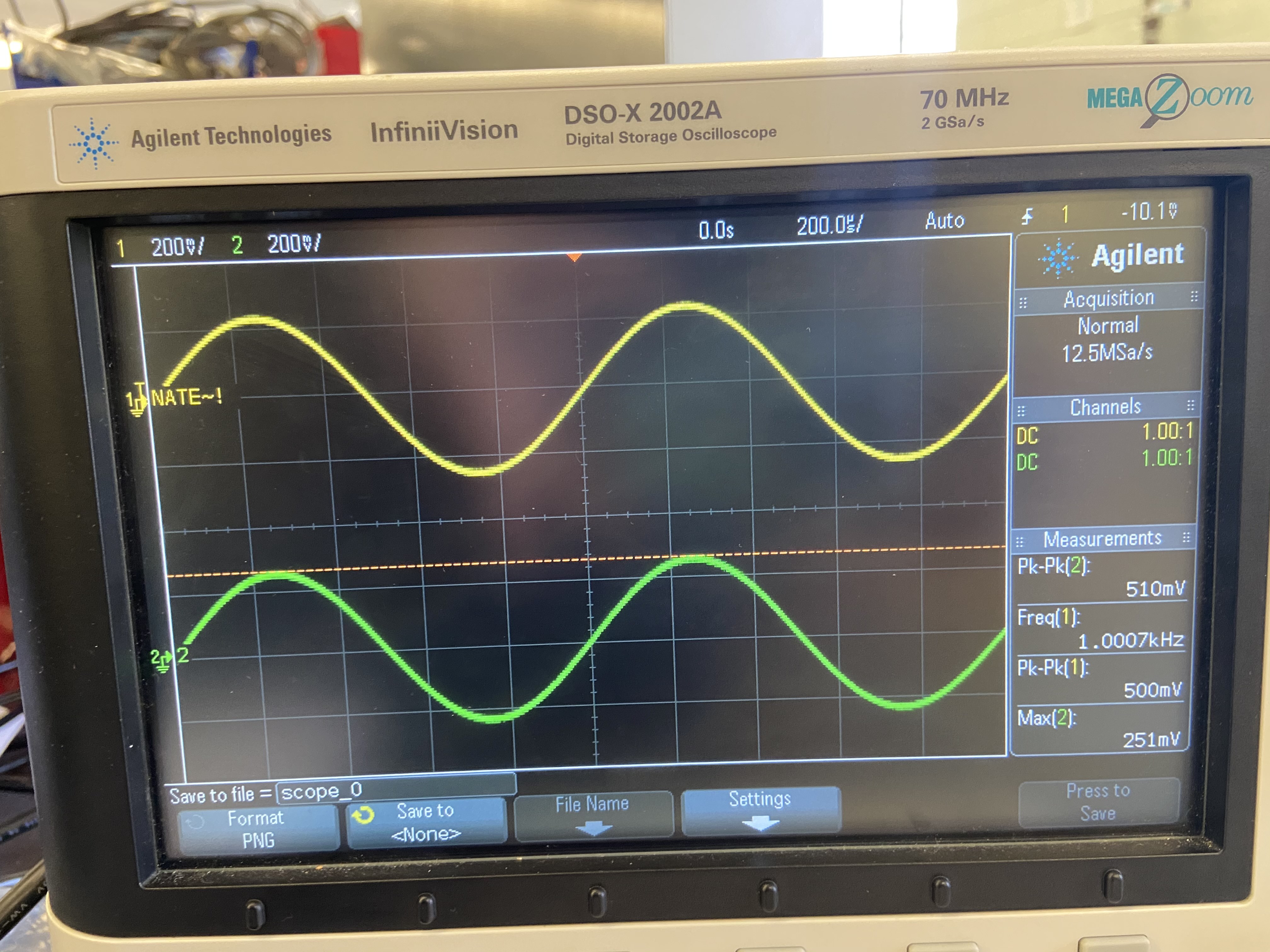The width and height of the screenshot is (1270, 952).
Task: Select the Pk-Pk(1) measurement label
Action: (x=1052, y=668)
